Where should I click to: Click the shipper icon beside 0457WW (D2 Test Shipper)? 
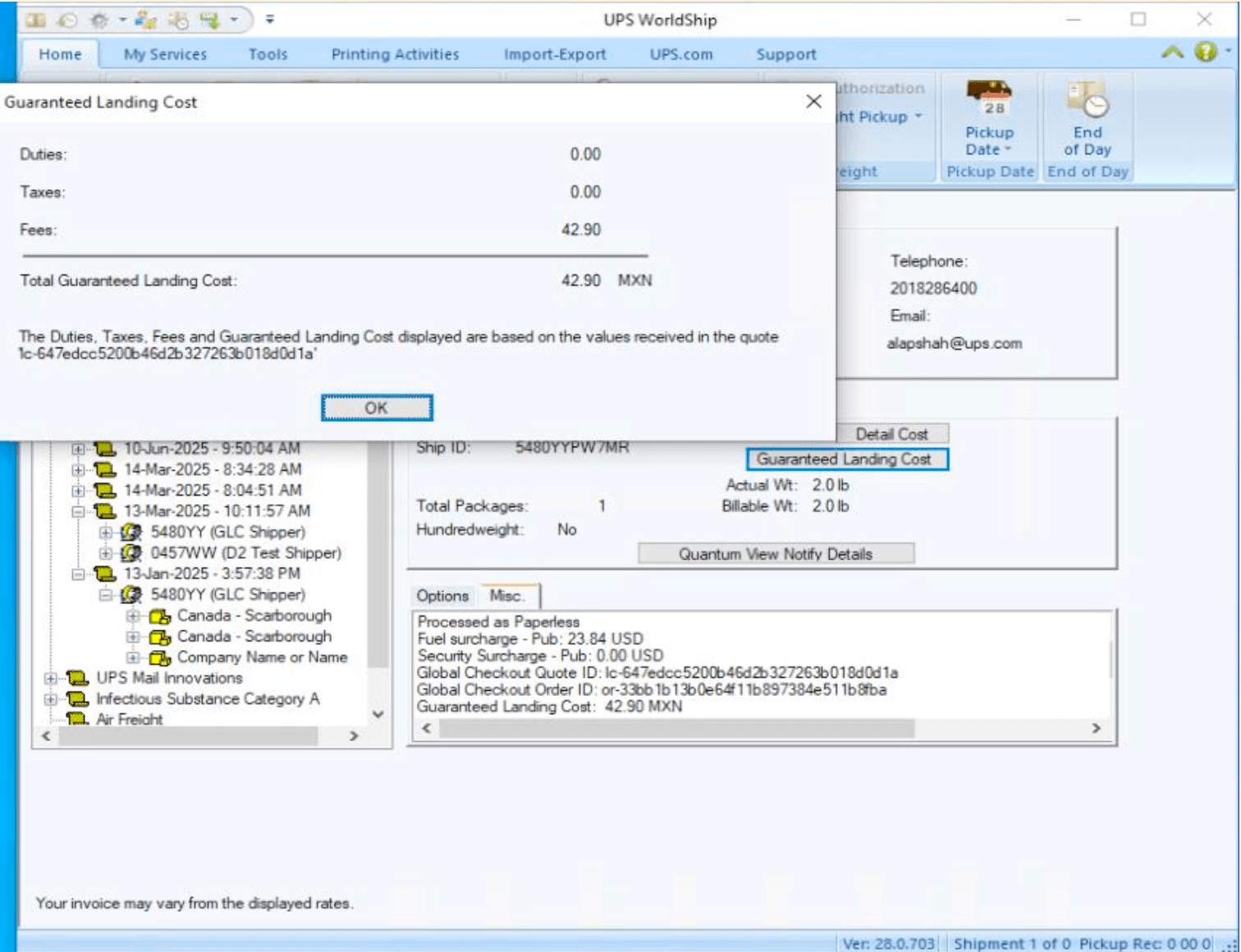(x=131, y=552)
